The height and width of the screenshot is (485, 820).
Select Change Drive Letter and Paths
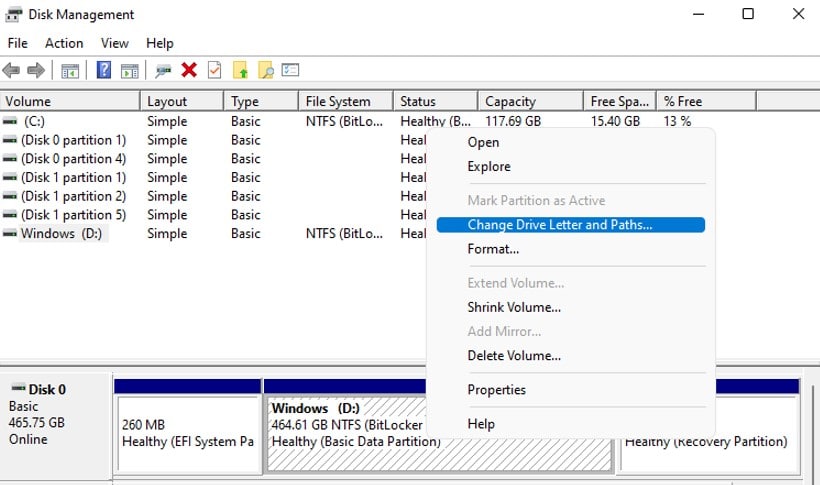click(571, 225)
